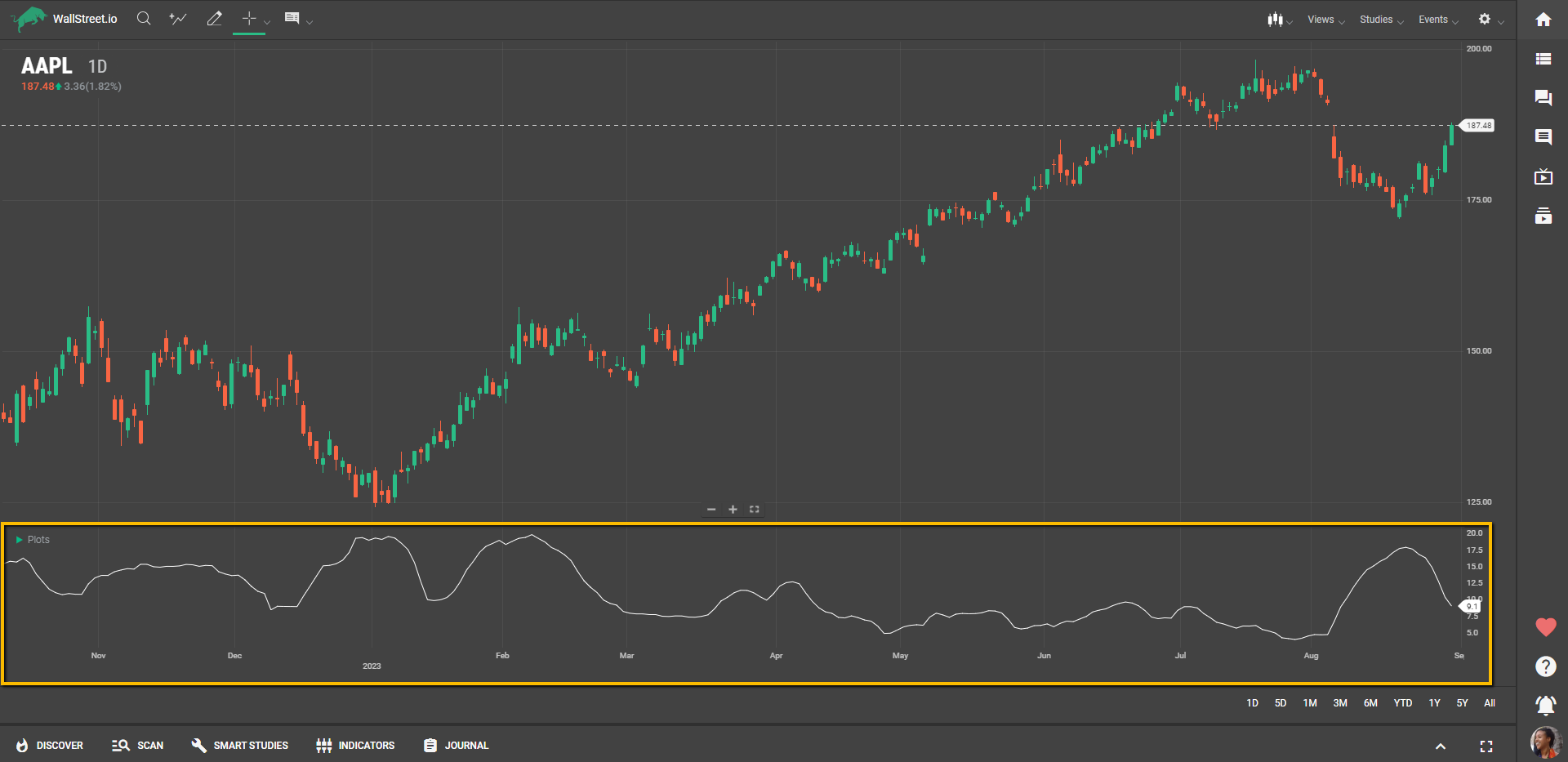Open the alerts bell icon

point(1545,704)
